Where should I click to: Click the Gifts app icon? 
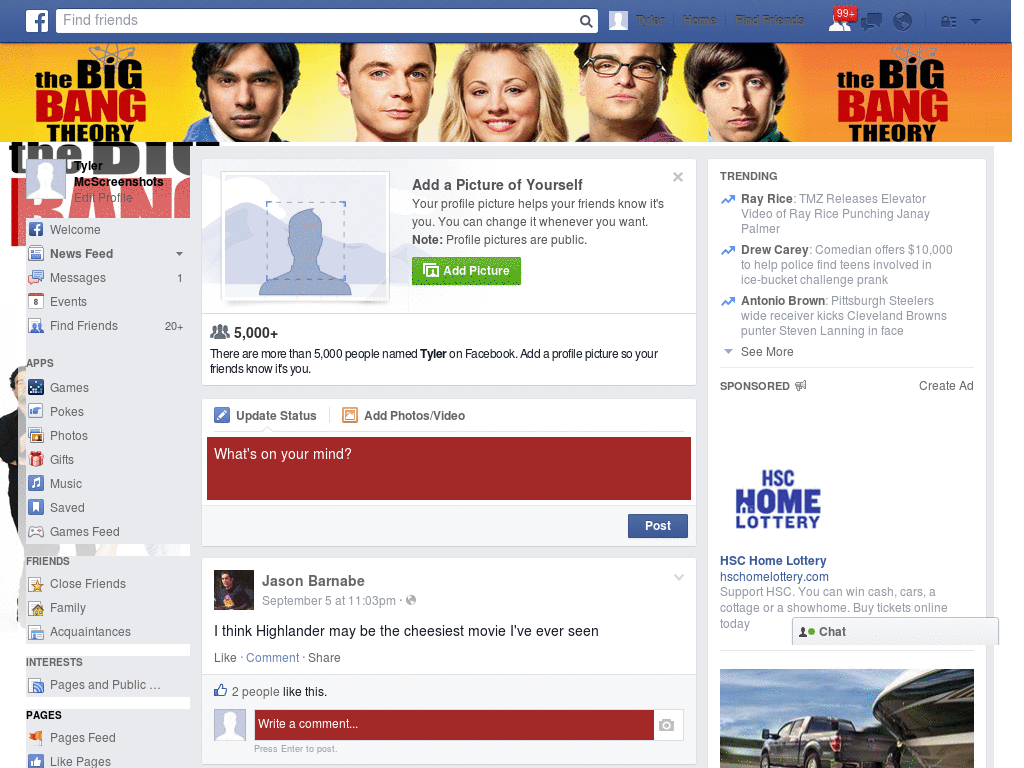[37, 460]
